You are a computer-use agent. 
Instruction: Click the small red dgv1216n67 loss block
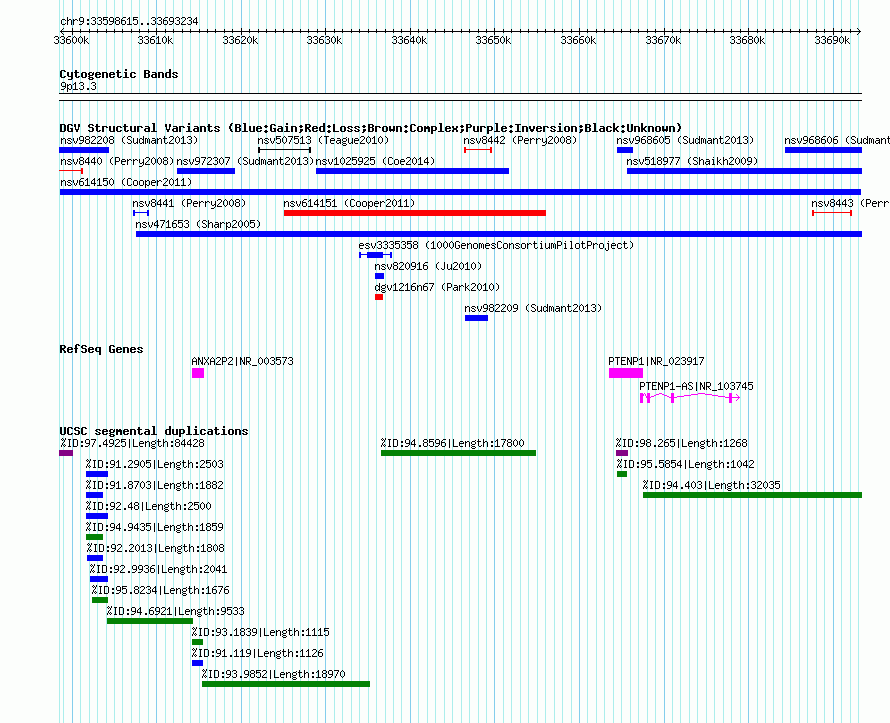click(x=379, y=297)
